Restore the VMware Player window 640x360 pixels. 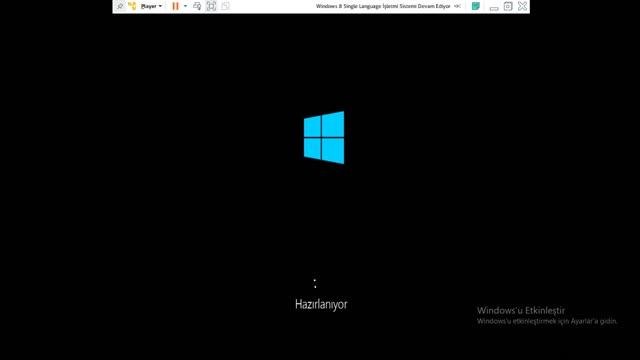tap(508, 6)
